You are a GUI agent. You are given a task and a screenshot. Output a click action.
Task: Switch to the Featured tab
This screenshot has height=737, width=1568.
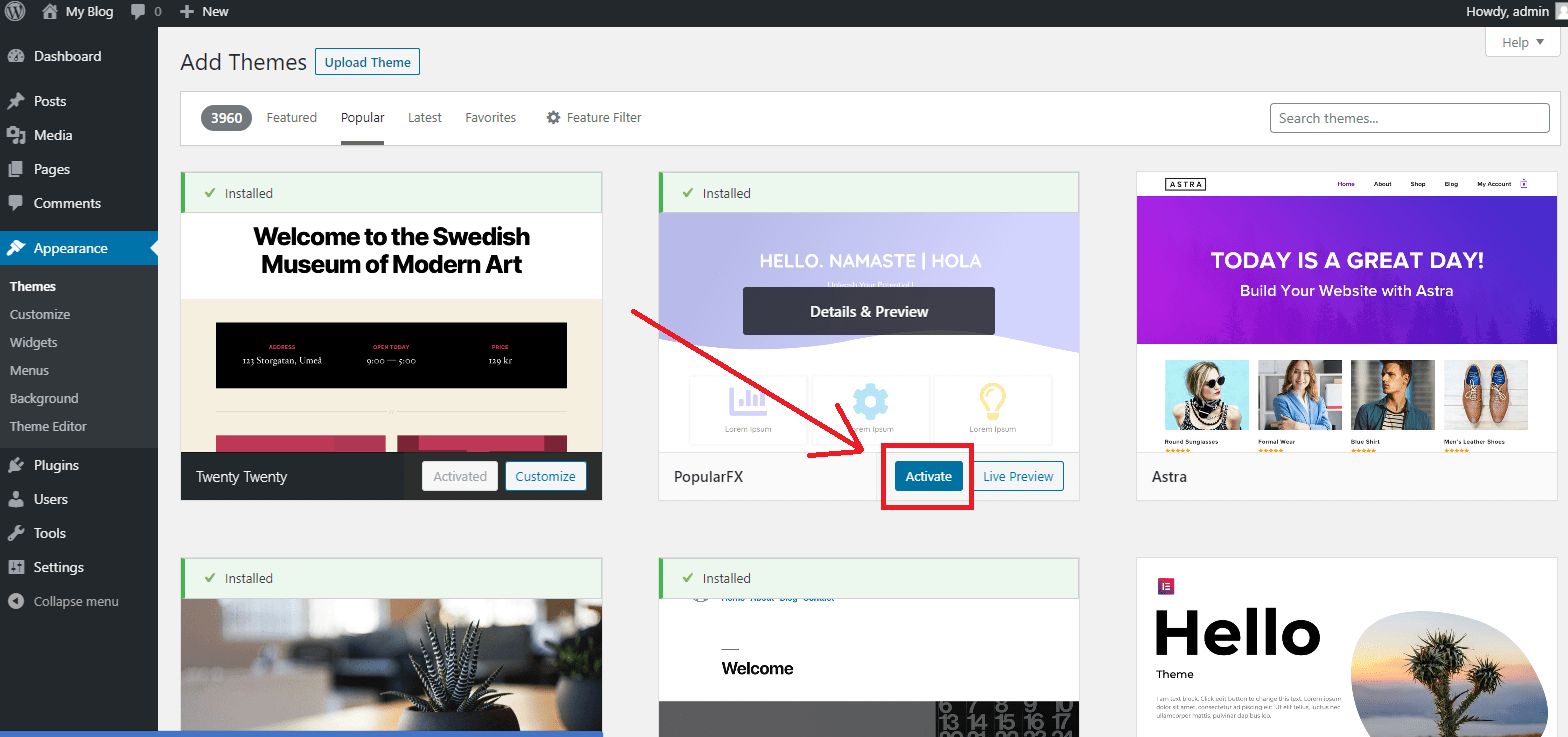(x=291, y=117)
